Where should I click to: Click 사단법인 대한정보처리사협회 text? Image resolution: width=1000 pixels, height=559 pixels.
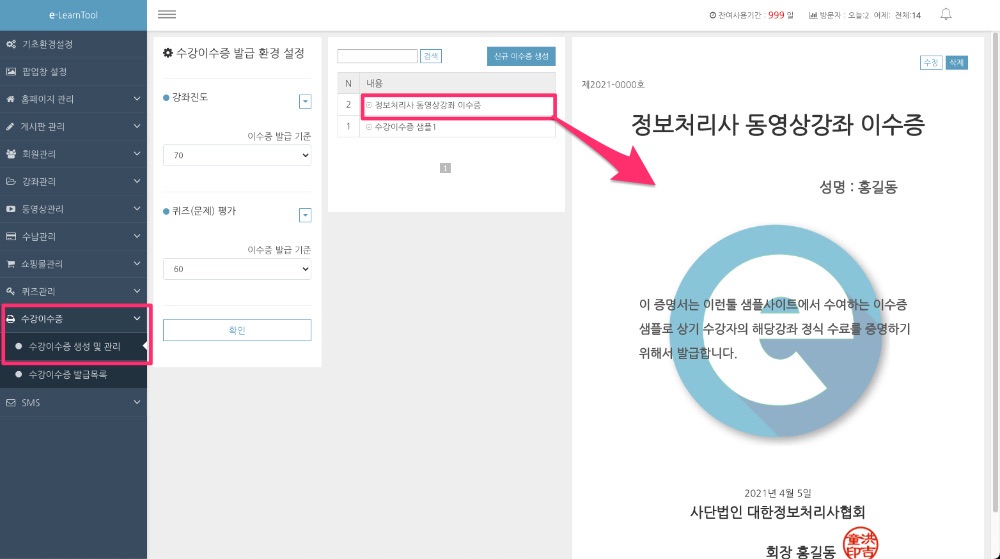pos(778,512)
